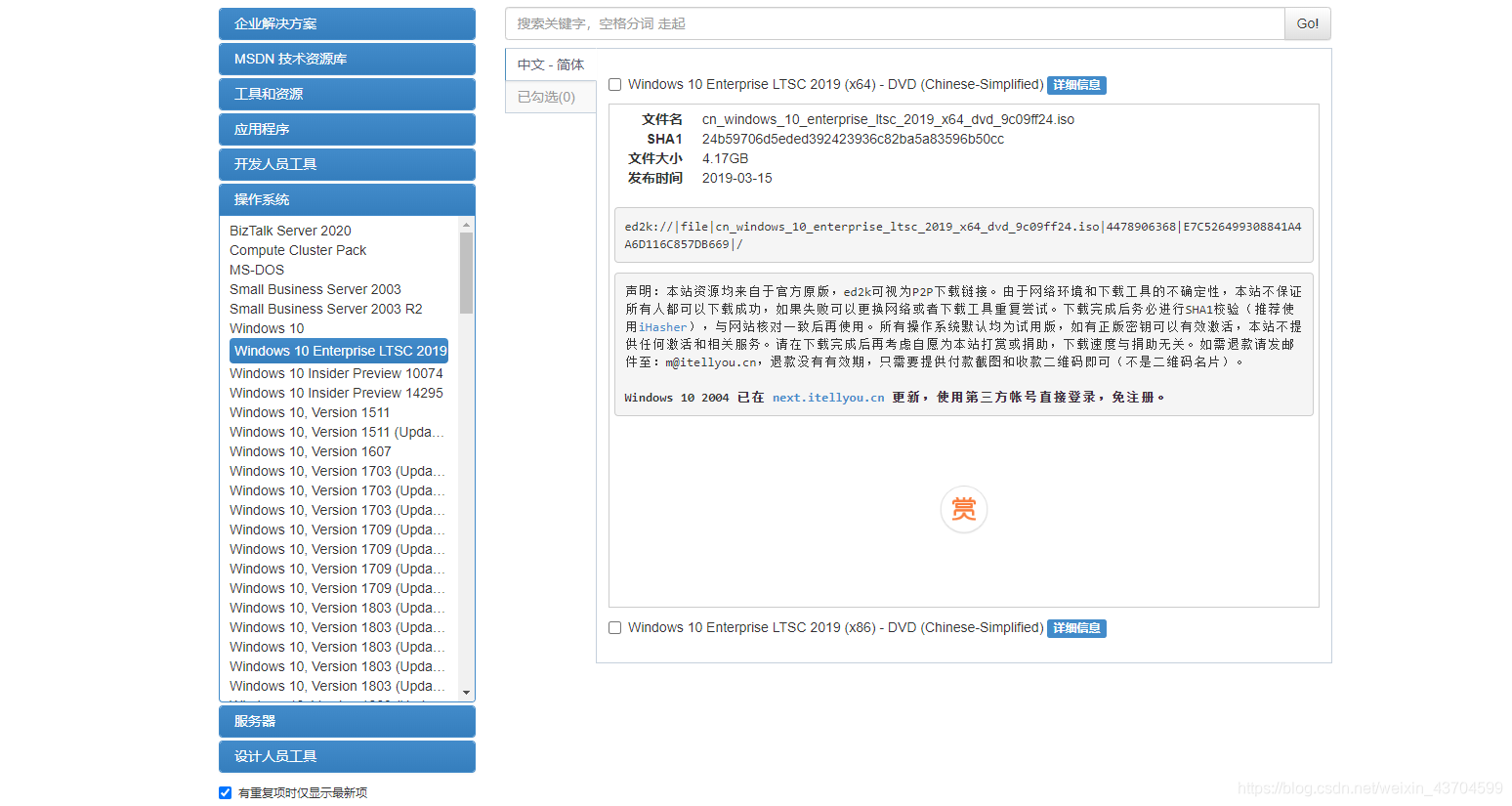Select Windows 10 Insider Preview 10074

coord(336,373)
